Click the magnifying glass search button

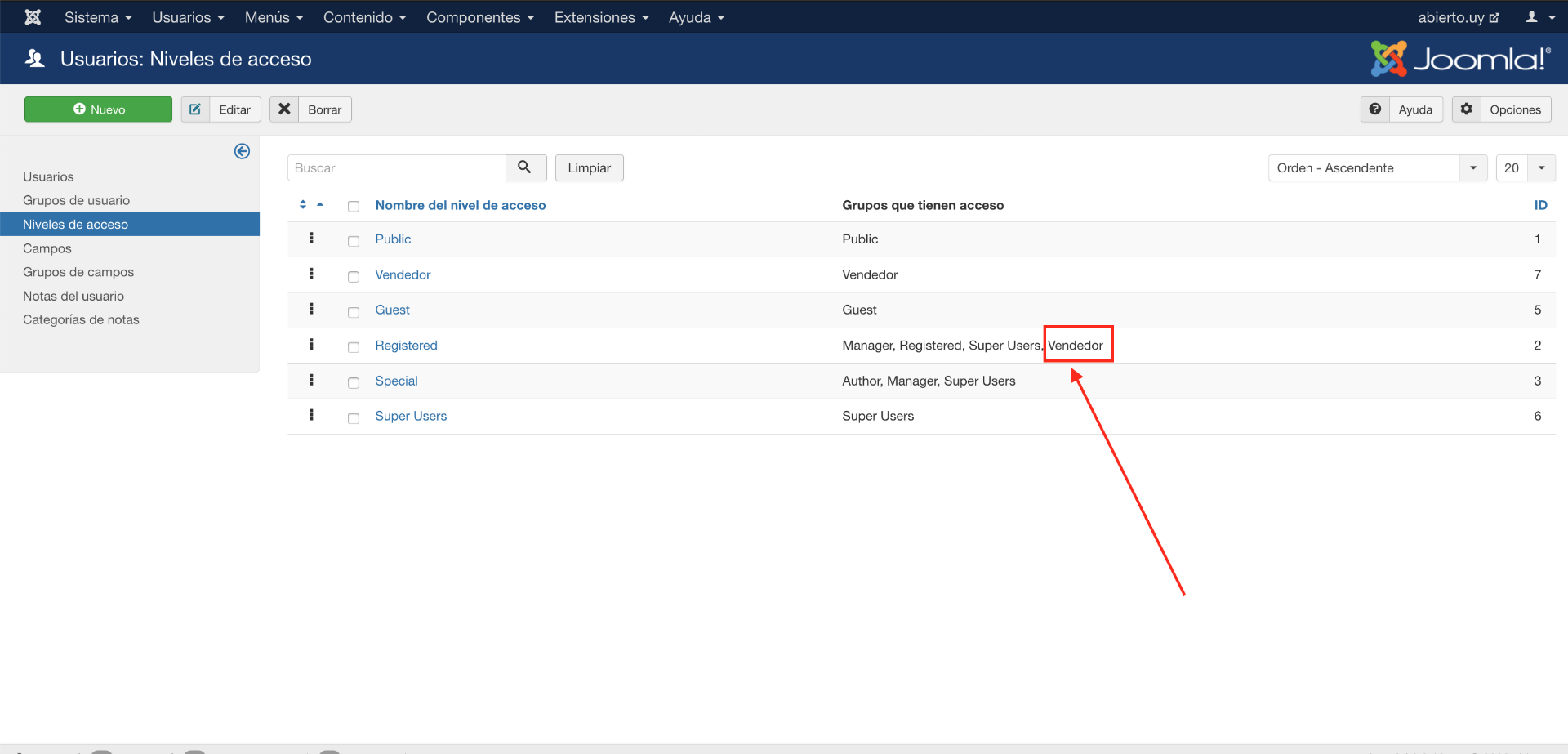pyautogui.click(x=525, y=167)
